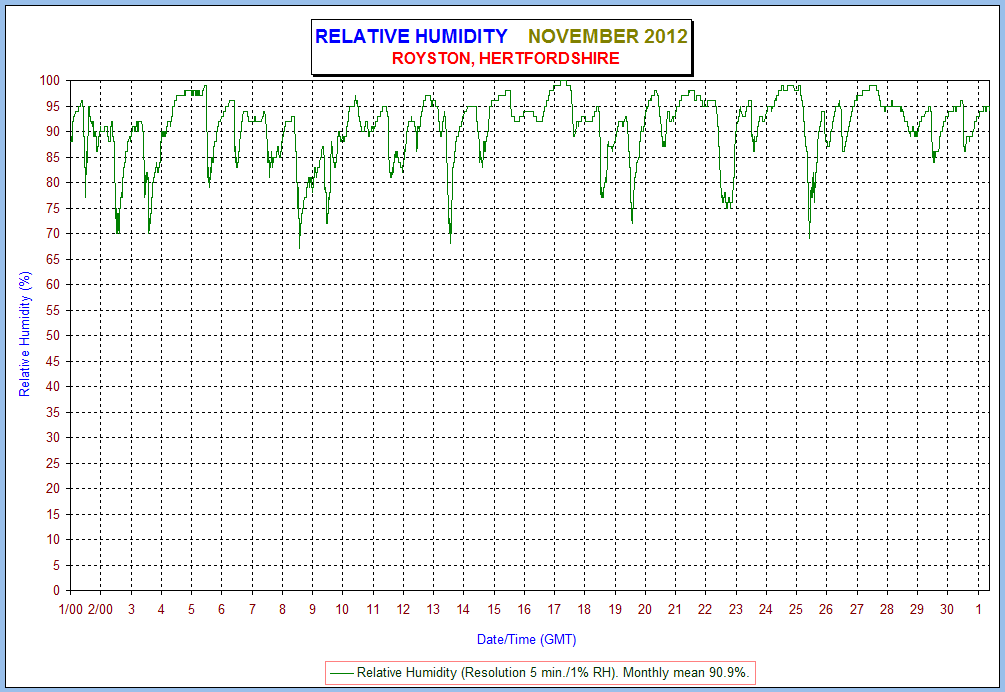
Task: Click the legend text with monthly mean 90.9%
Action: 552,673
